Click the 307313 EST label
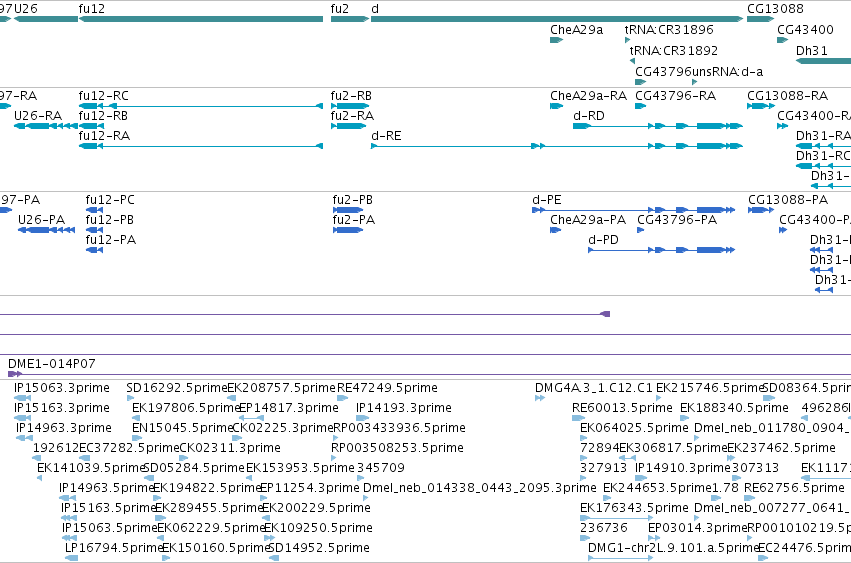This screenshot has width=851, height=563. pyautogui.click(x=755, y=468)
